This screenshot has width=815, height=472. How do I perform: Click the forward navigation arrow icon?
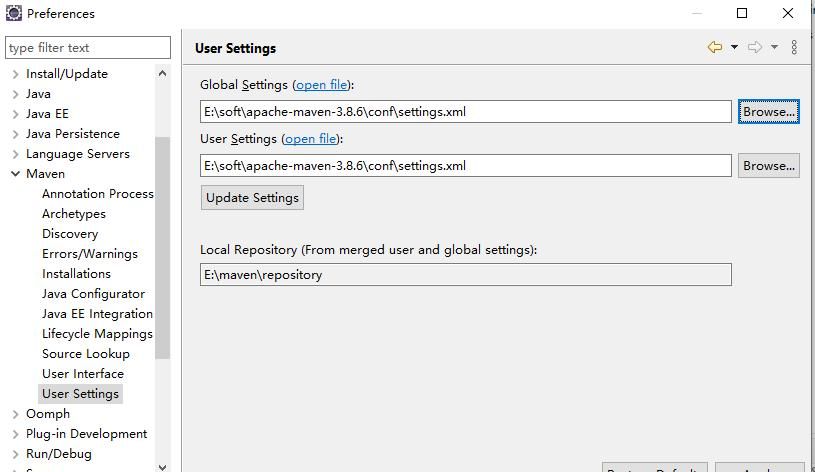click(755, 47)
